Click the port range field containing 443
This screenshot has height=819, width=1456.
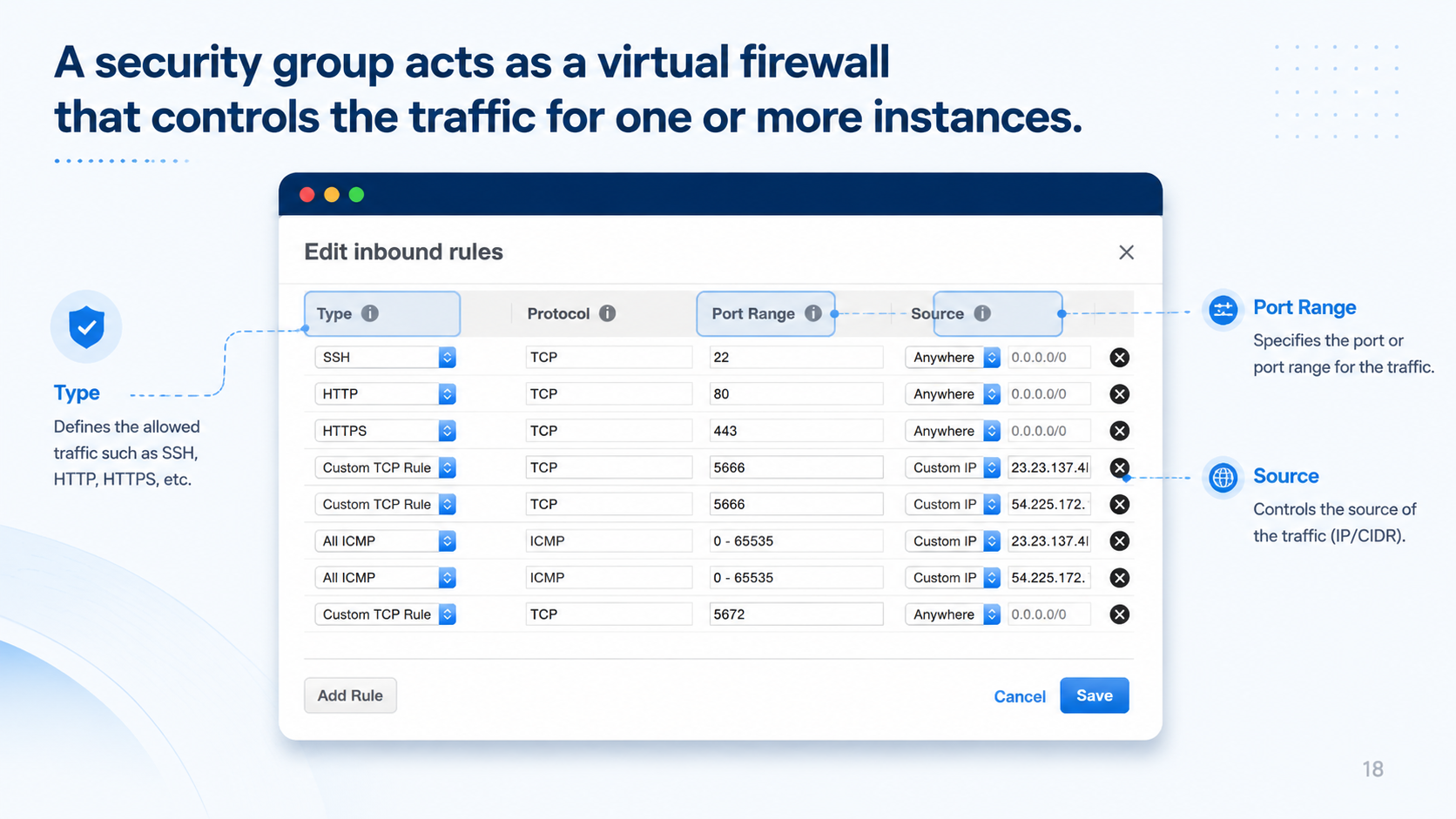point(796,431)
